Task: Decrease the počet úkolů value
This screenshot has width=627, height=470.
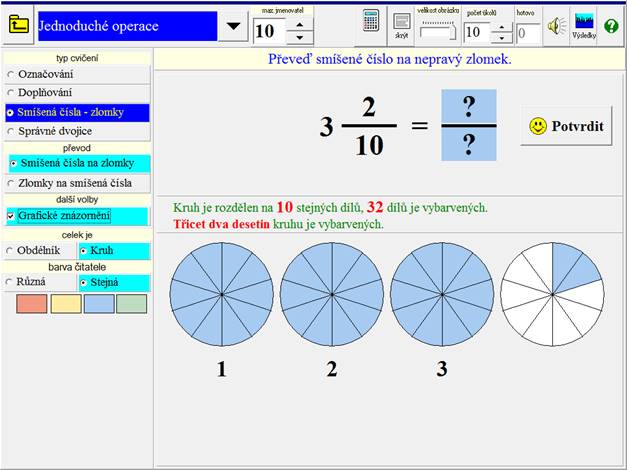Action: [x=499, y=38]
